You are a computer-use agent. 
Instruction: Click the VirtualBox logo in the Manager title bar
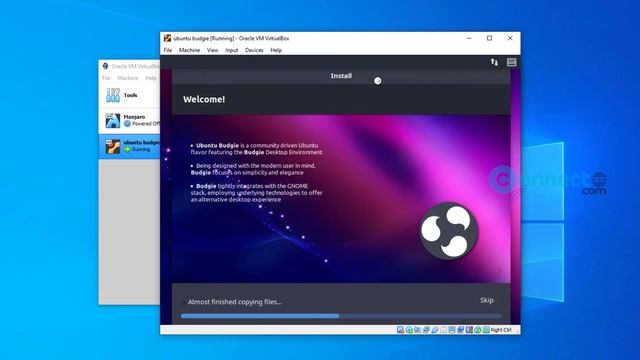(x=105, y=66)
